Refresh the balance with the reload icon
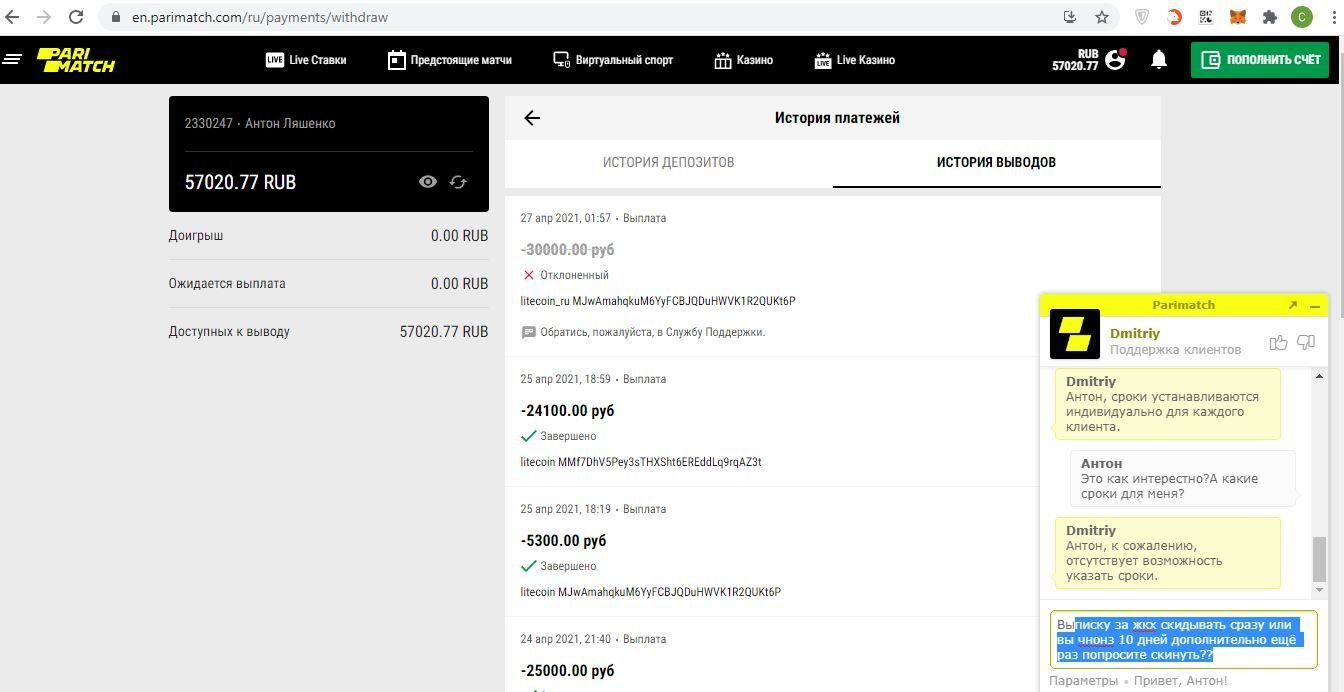Viewport: 1344px width, 692px height. click(x=458, y=182)
